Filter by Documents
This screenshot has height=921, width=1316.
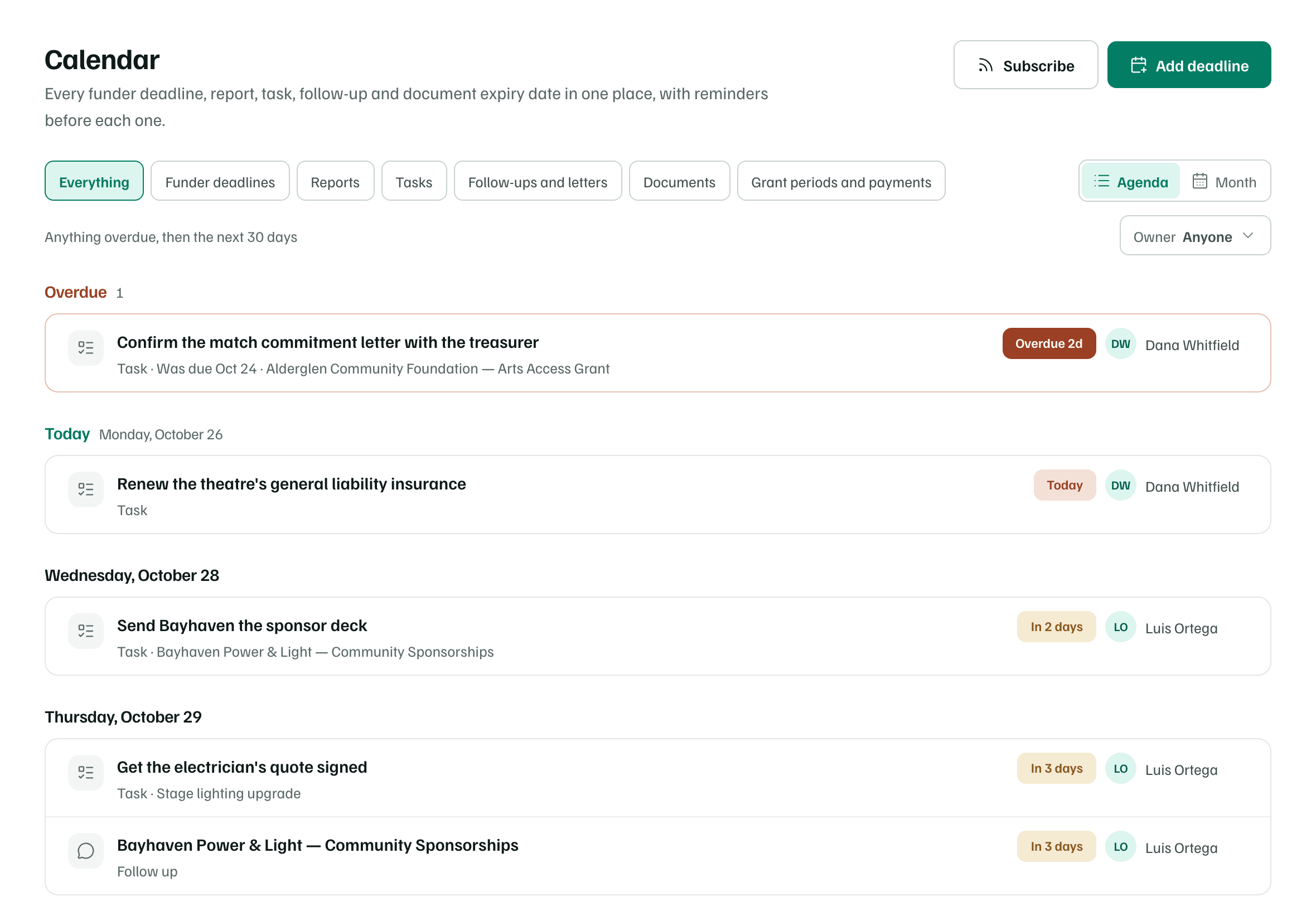[679, 181]
